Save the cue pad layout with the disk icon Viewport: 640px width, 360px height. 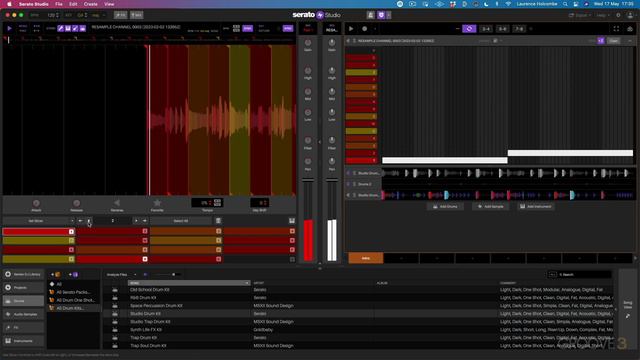(x=292, y=221)
